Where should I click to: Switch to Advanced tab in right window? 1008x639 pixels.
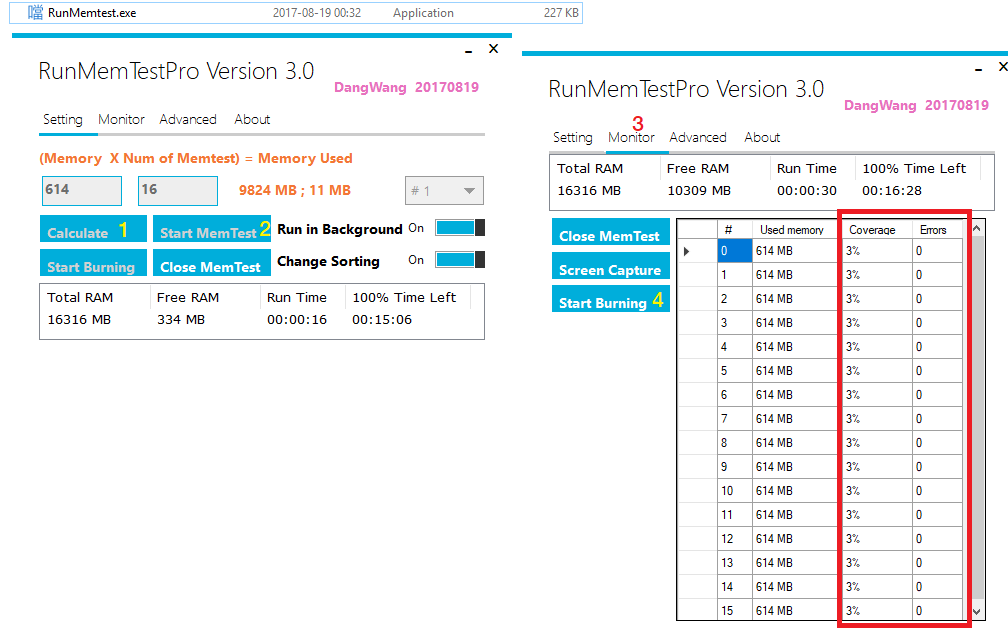[698, 138]
